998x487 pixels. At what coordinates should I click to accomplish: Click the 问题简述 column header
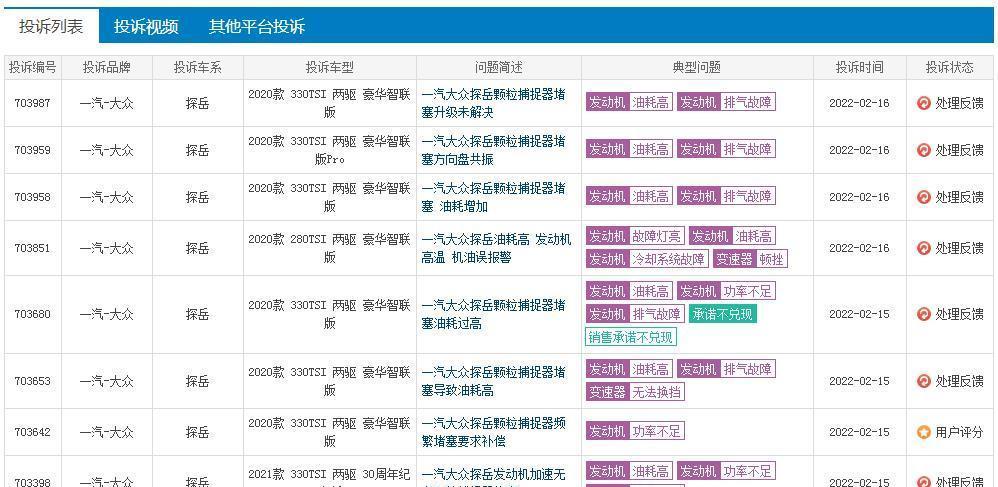[x=499, y=67]
